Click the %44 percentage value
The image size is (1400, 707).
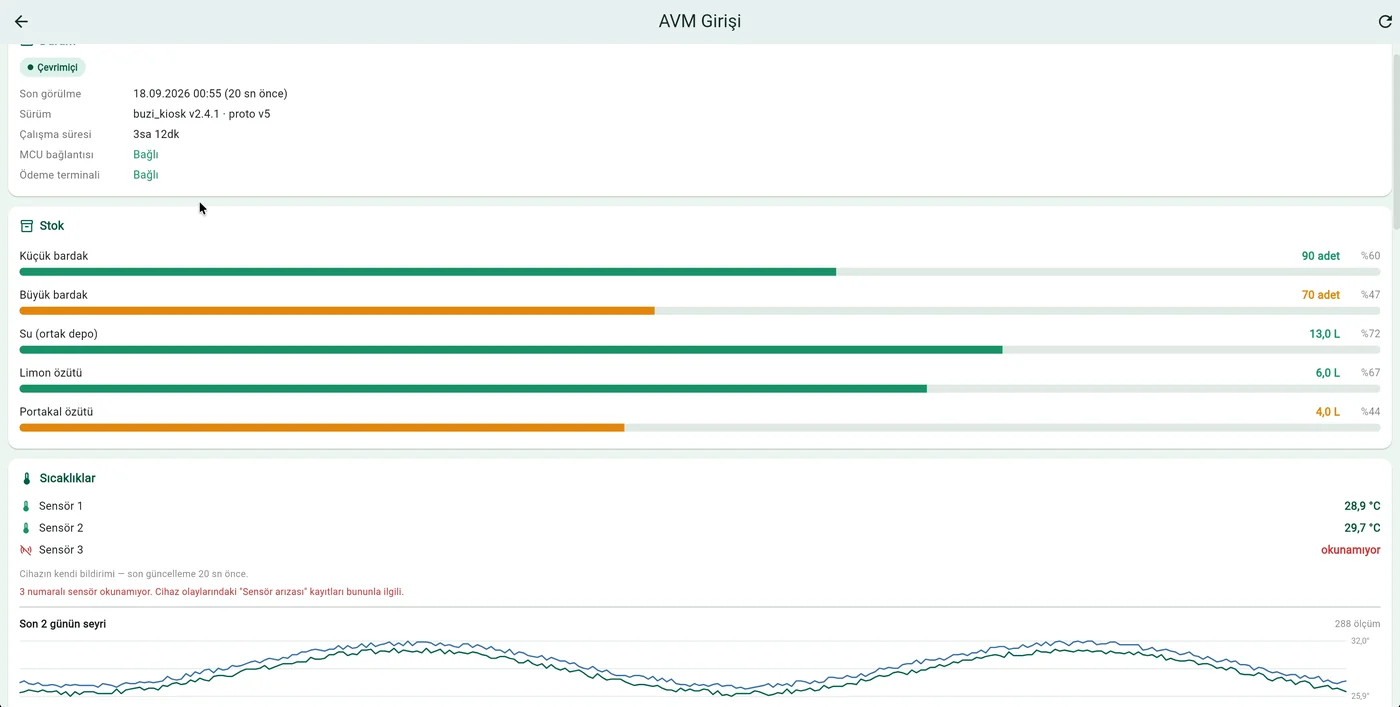pyautogui.click(x=1370, y=412)
